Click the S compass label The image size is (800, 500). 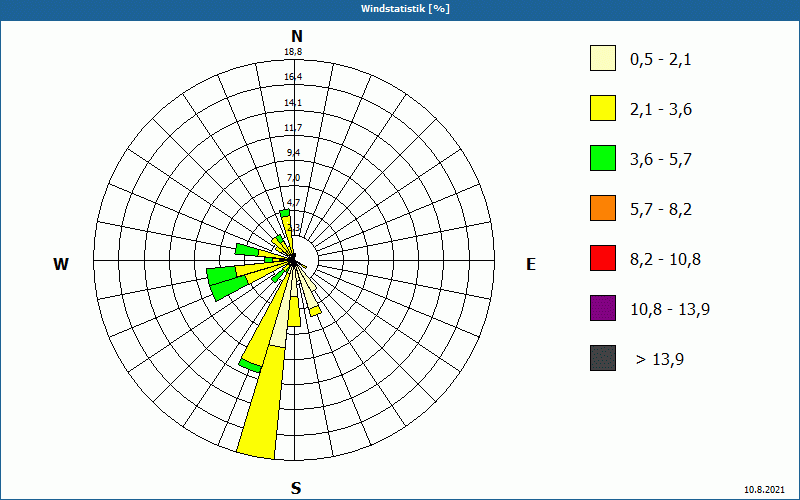[296, 489]
